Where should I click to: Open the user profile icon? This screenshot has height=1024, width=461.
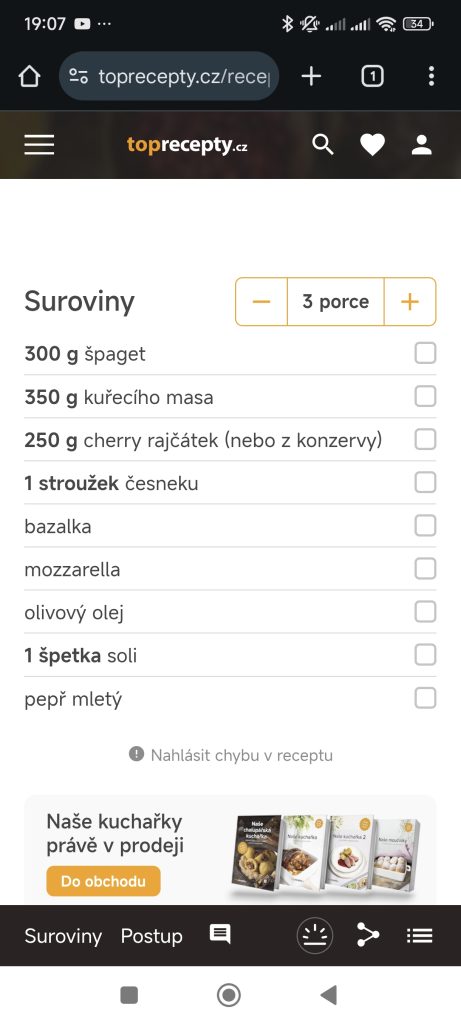point(422,145)
